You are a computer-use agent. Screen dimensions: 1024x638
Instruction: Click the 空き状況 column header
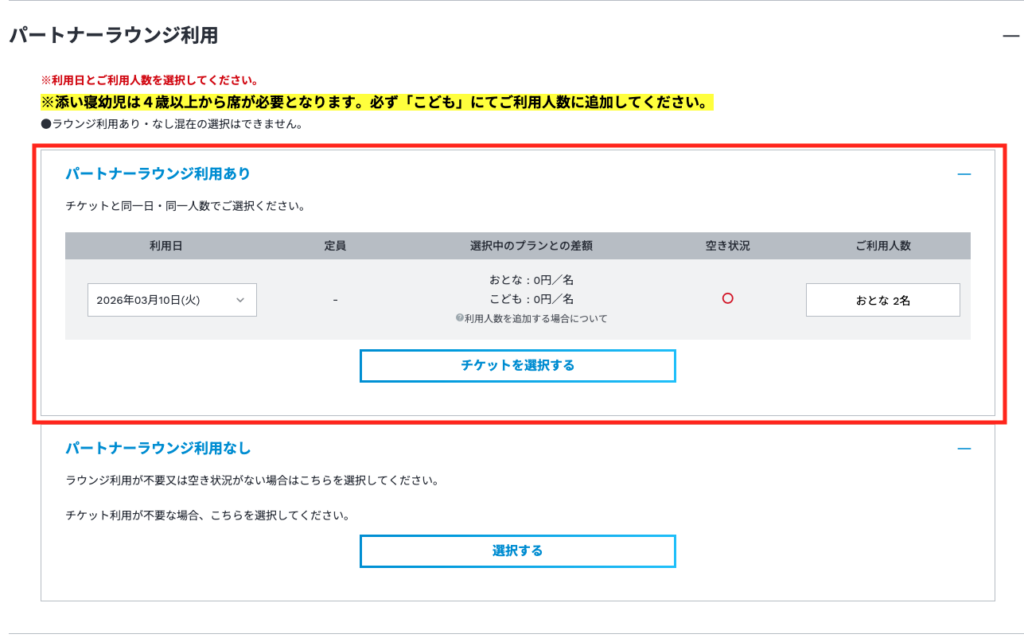click(727, 246)
